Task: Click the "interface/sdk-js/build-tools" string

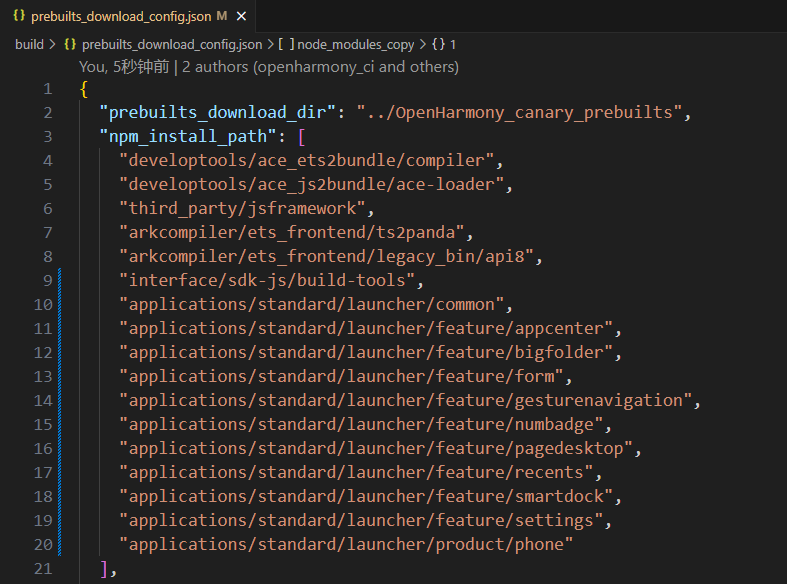Action: (x=267, y=281)
